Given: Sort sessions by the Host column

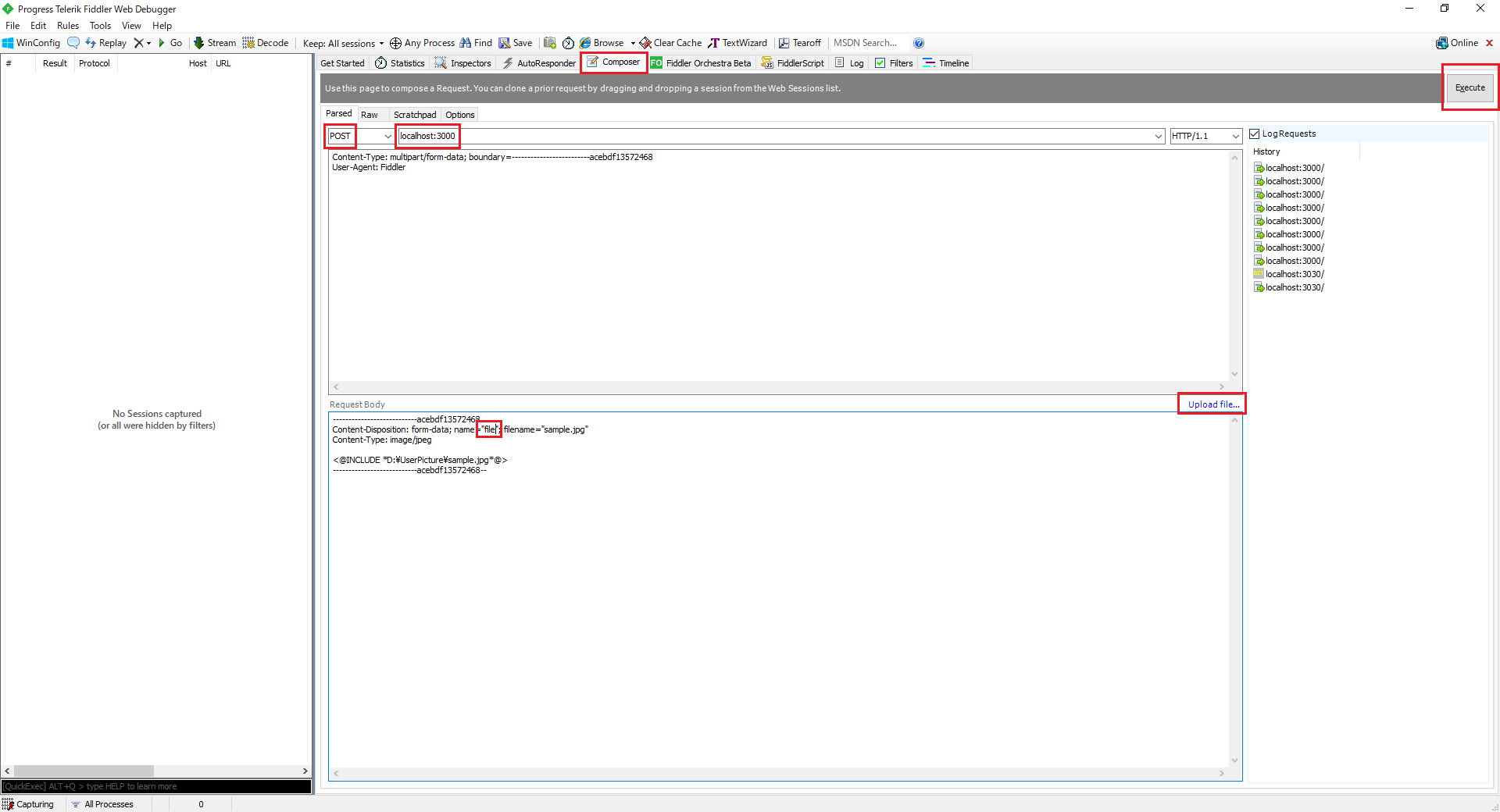Looking at the screenshot, I should coord(164,63).
